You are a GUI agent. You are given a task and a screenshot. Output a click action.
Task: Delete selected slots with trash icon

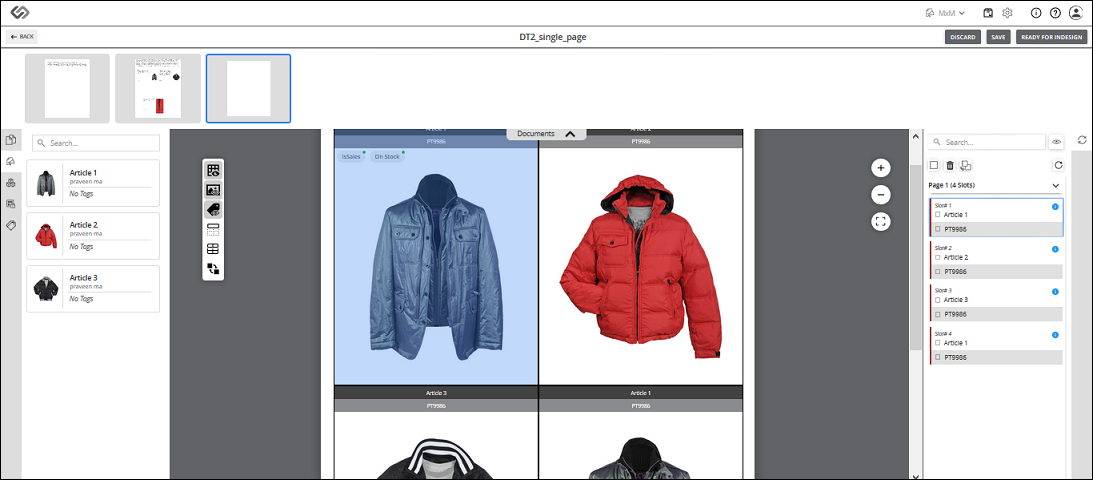pos(949,165)
